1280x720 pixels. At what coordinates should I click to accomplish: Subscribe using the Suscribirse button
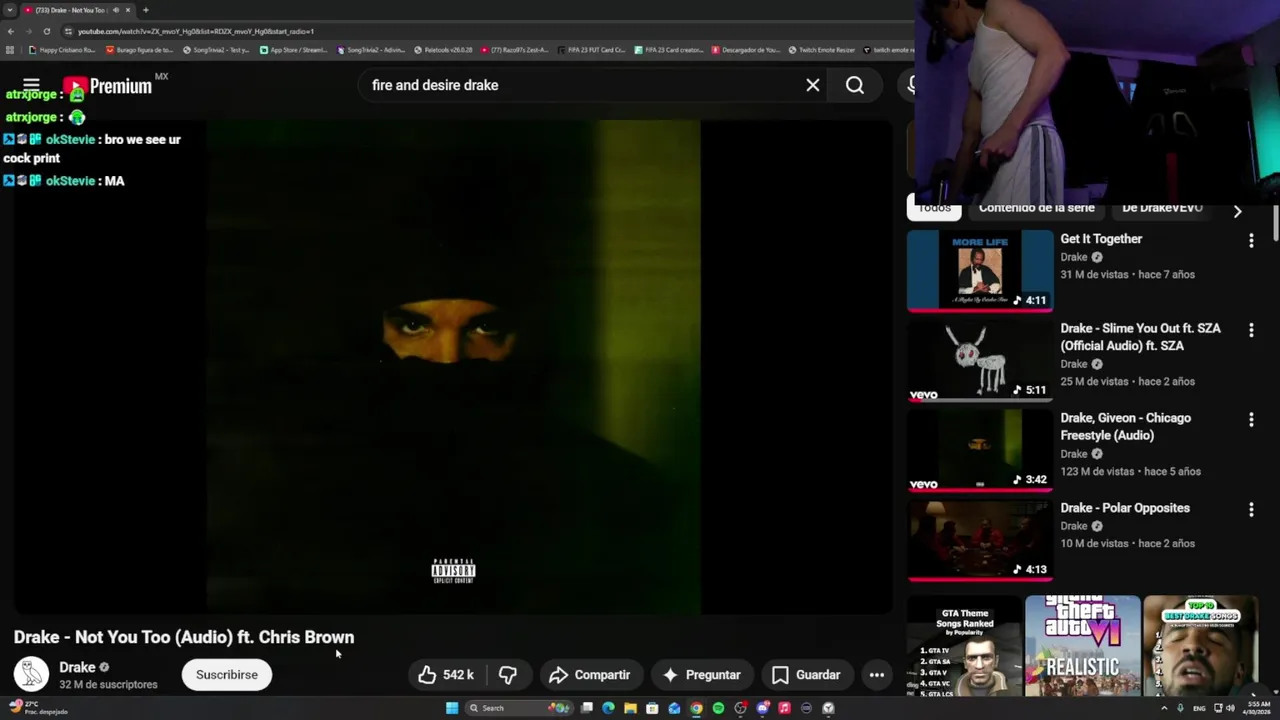(227, 675)
